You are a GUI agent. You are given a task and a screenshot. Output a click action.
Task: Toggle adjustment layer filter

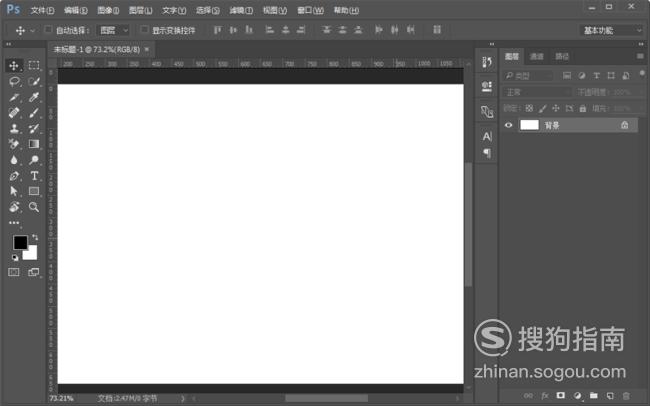pyautogui.click(x=582, y=75)
